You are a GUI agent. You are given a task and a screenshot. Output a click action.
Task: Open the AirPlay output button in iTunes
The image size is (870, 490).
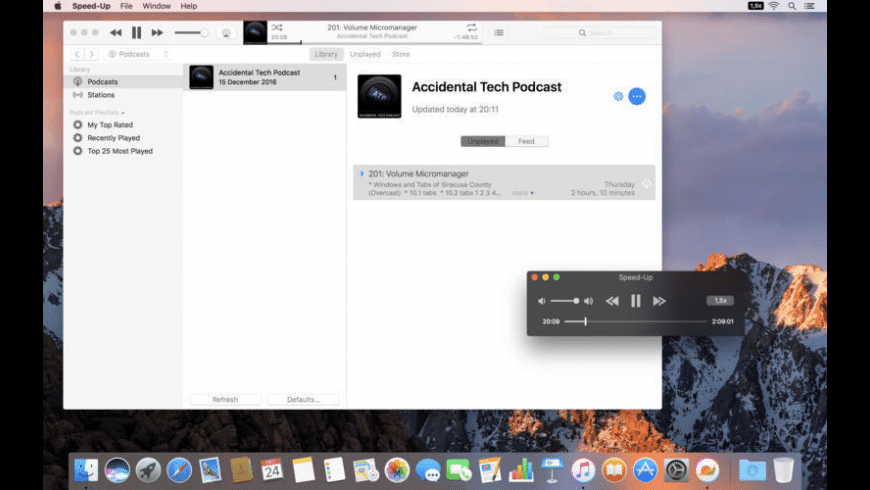point(226,33)
